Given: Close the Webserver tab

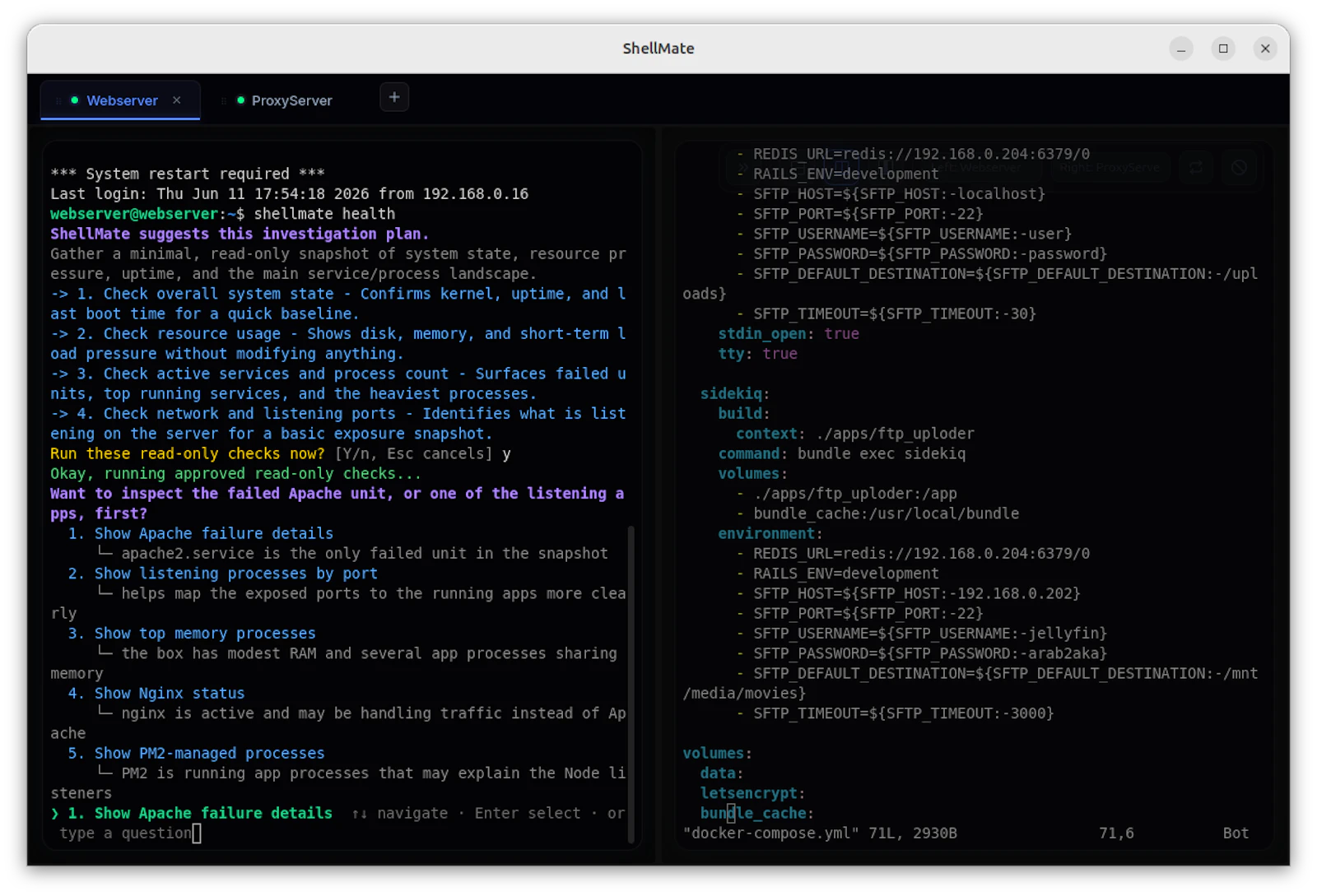Looking at the screenshot, I should pyautogui.click(x=177, y=100).
